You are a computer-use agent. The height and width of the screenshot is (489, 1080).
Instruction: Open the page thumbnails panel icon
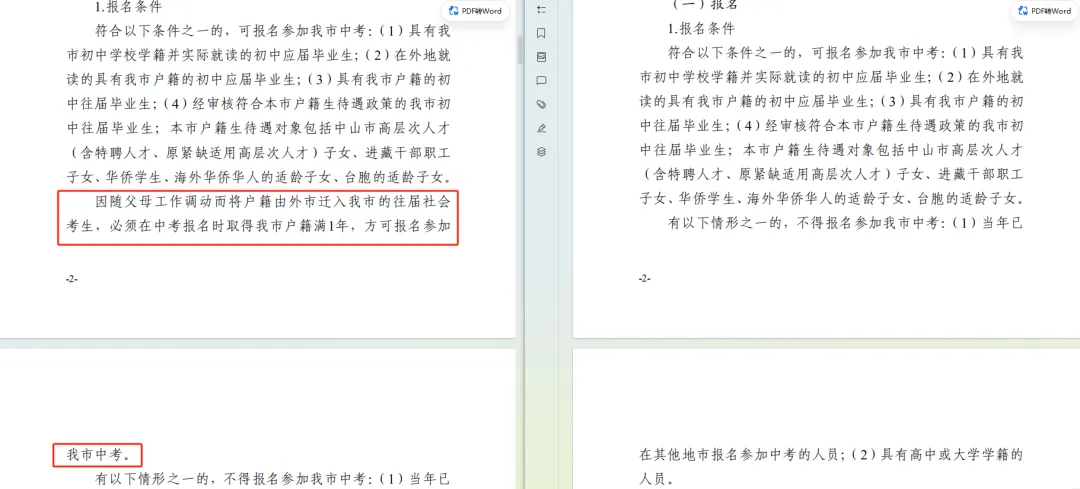(x=541, y=56)
